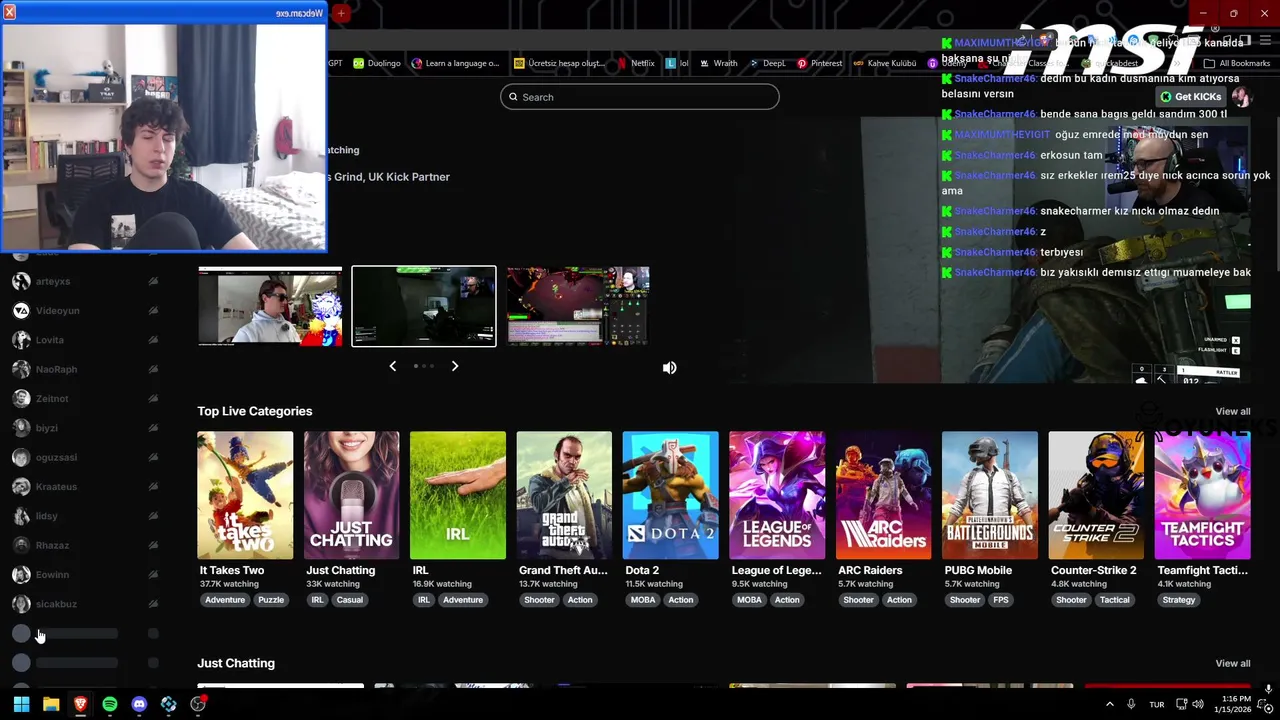This screenshot has height=720, width=1280.
Task: Open the Duolingo bookmark
Action: click(376, 63)
